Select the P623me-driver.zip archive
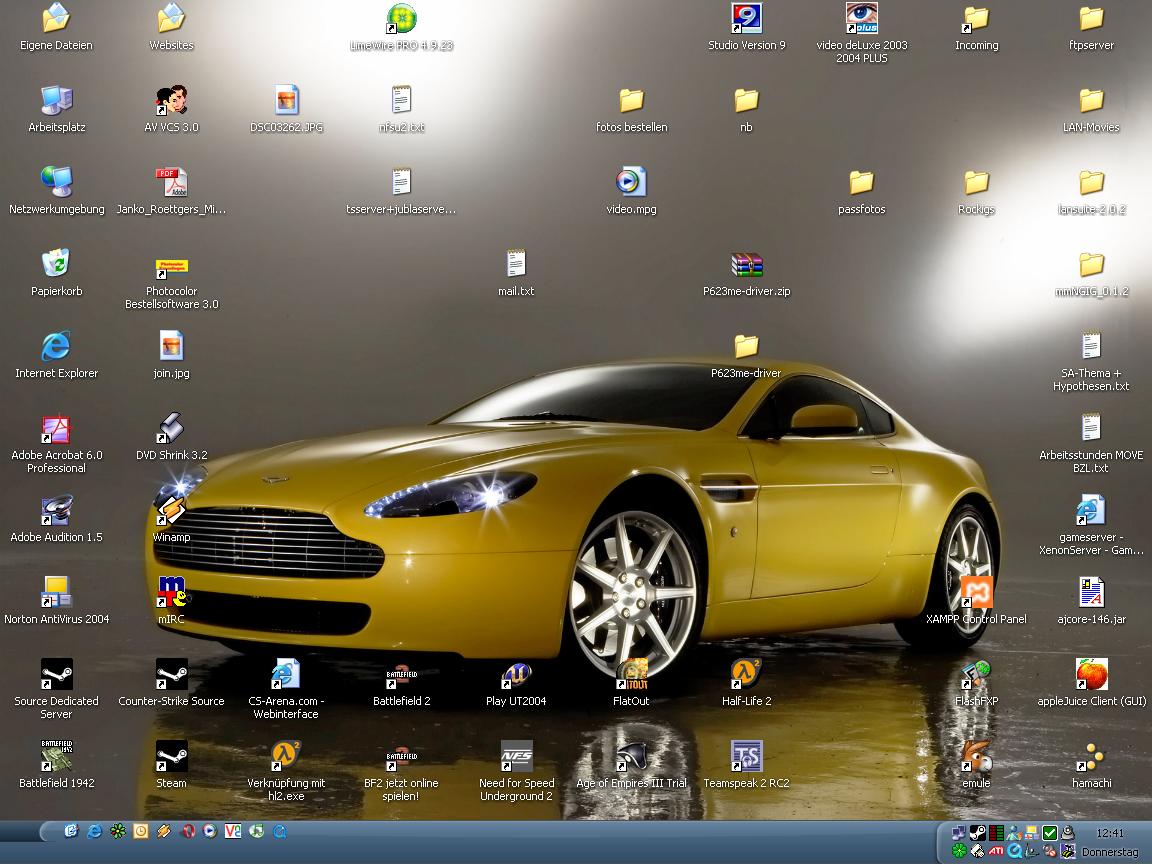1152x864 pixels. click(746, 264)
